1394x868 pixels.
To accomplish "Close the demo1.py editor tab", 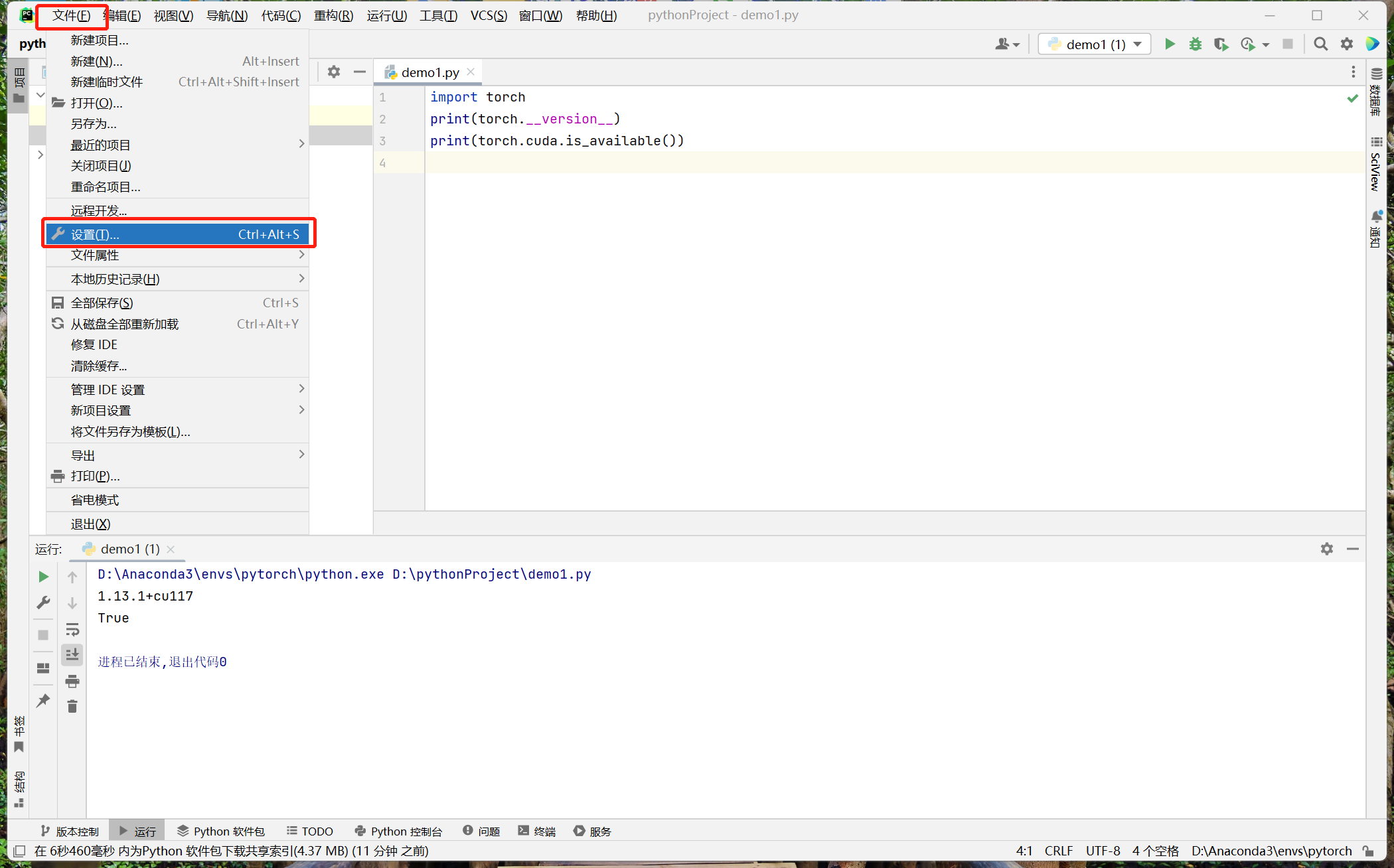I will 471,72.
